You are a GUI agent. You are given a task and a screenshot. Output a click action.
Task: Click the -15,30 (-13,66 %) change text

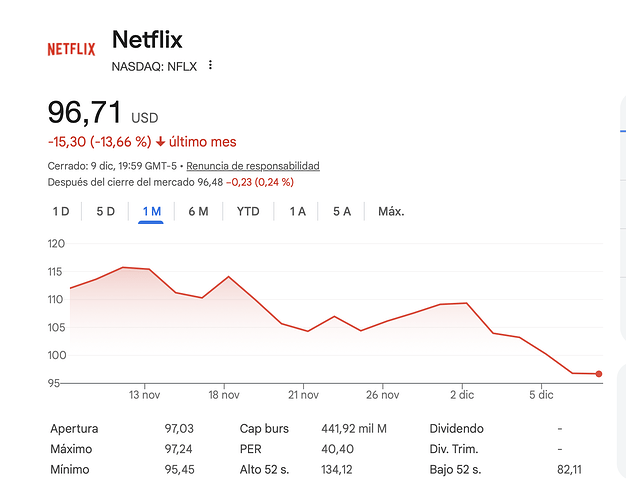click(99, 142)
